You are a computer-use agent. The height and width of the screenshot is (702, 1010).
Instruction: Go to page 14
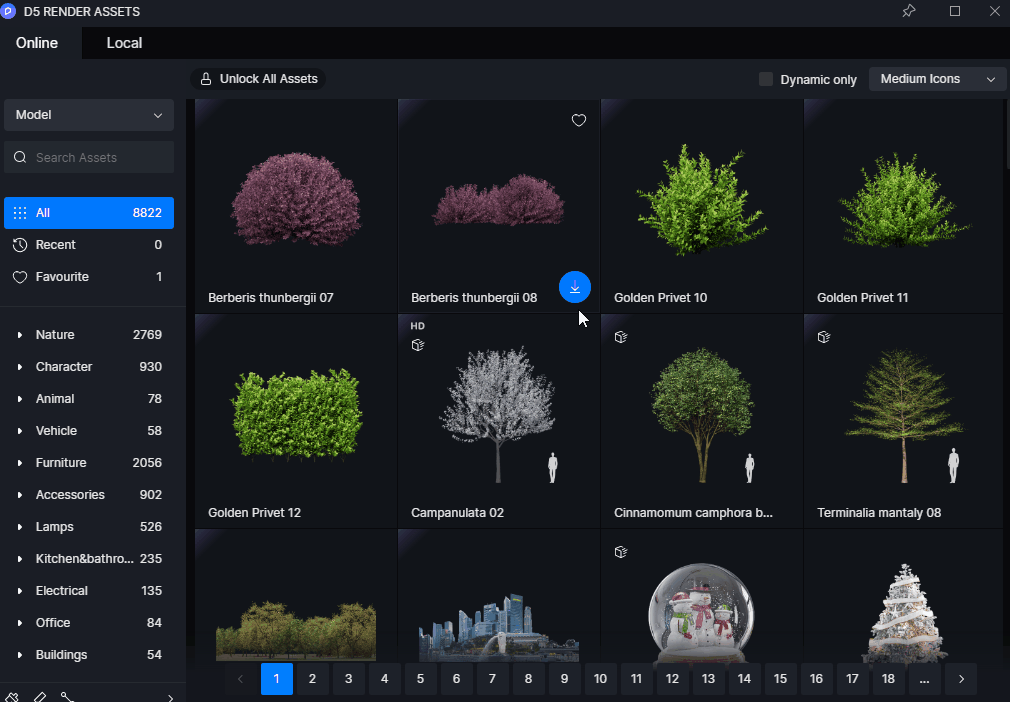pyautogui.click(x=744, y=679)
